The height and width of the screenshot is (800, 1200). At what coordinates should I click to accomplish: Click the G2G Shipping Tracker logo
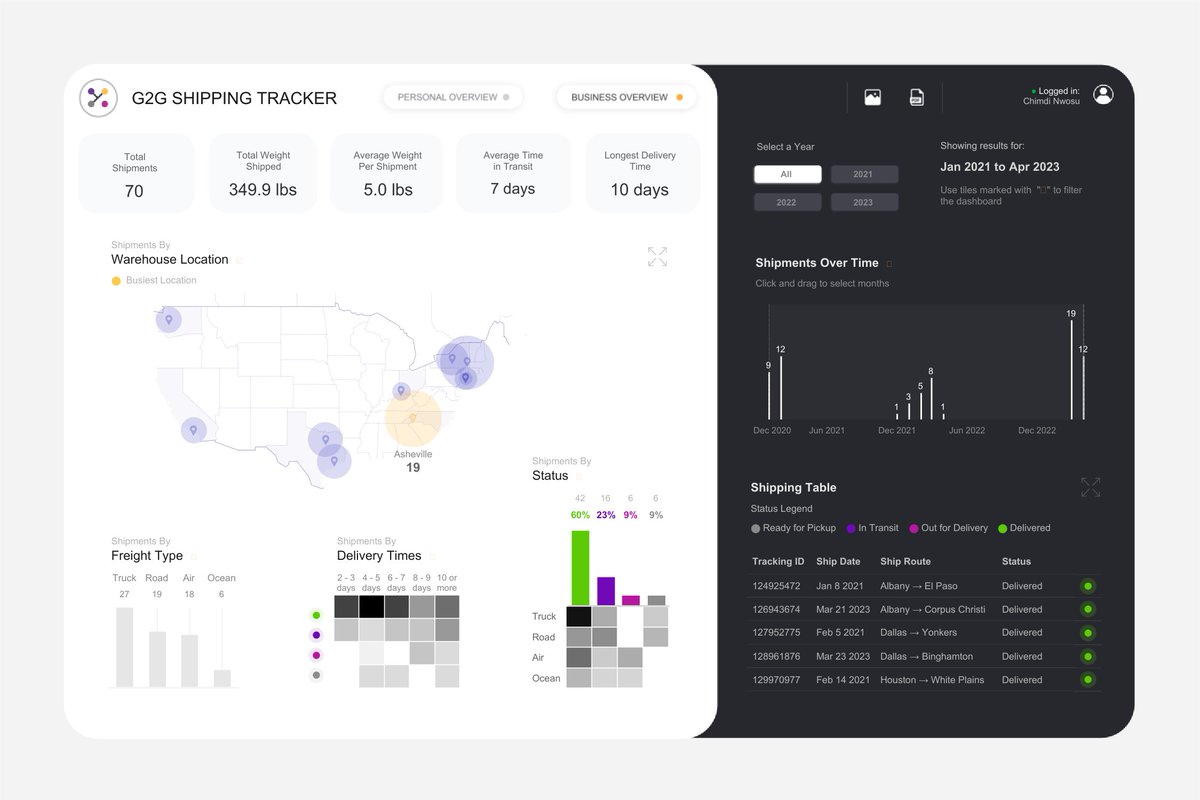pyautogui.click(x=98, y=97)
